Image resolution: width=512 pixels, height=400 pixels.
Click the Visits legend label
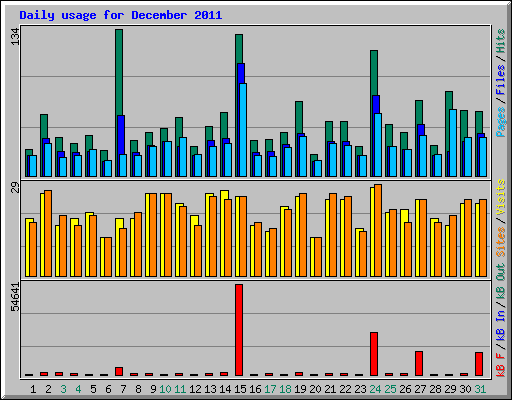pyautogui.click(x=500, y=197)
